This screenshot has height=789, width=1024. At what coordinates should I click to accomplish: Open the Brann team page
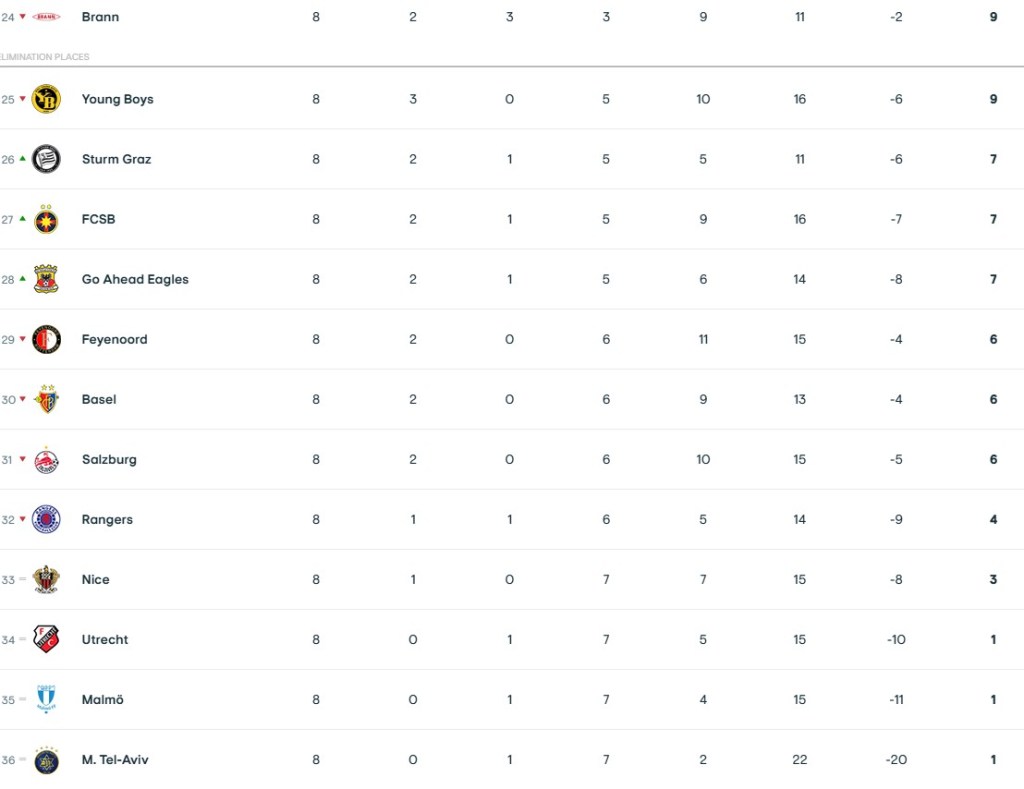point(100,17)
